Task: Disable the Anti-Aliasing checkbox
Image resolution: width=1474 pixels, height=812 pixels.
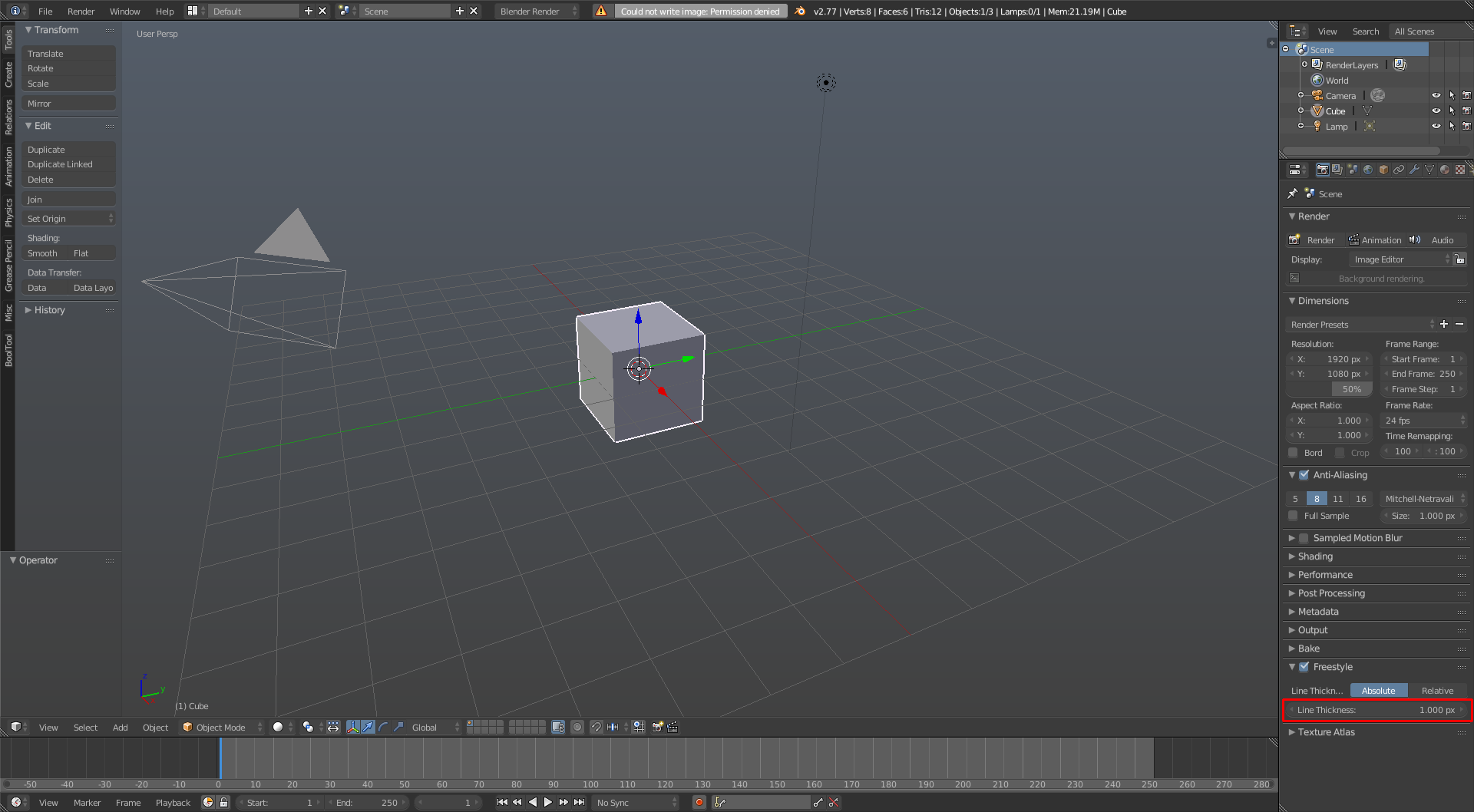Action: [1304, 475]
